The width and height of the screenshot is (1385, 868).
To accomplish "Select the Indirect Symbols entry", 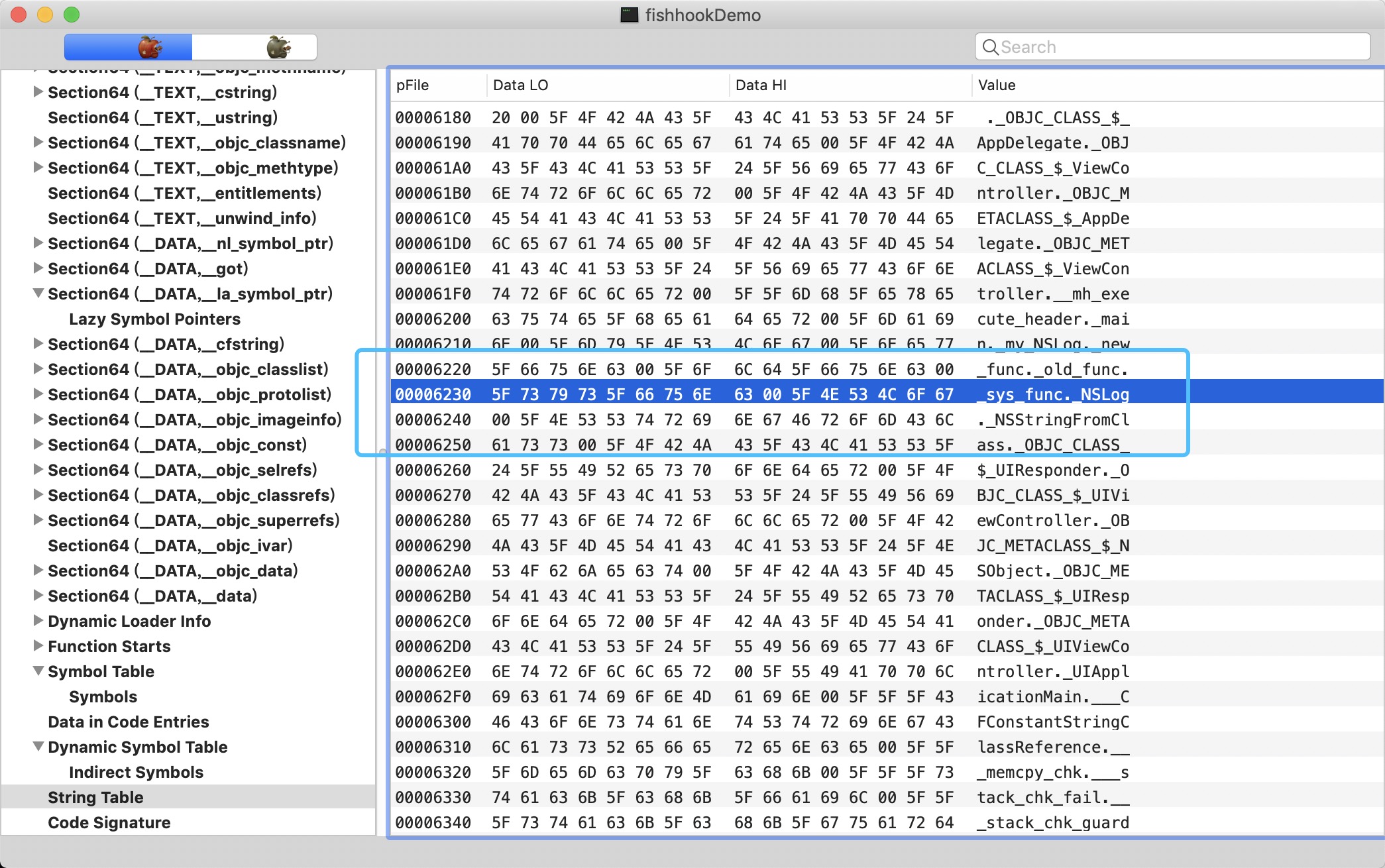I will (136, 772).
